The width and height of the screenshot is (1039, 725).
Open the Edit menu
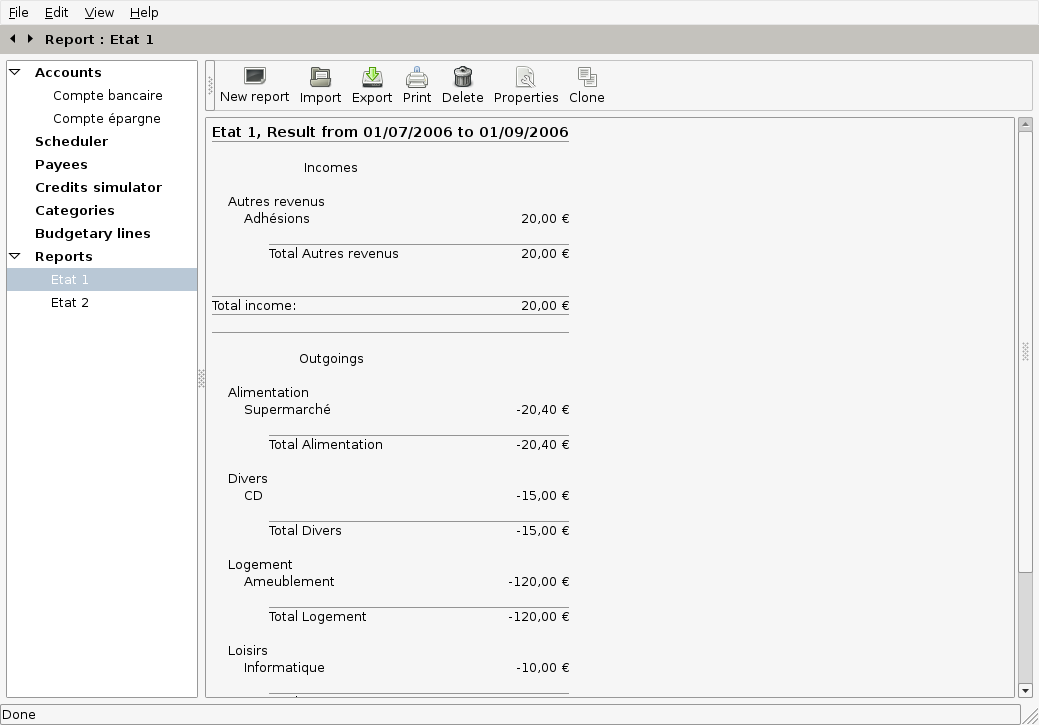click(x=56, y=13)
